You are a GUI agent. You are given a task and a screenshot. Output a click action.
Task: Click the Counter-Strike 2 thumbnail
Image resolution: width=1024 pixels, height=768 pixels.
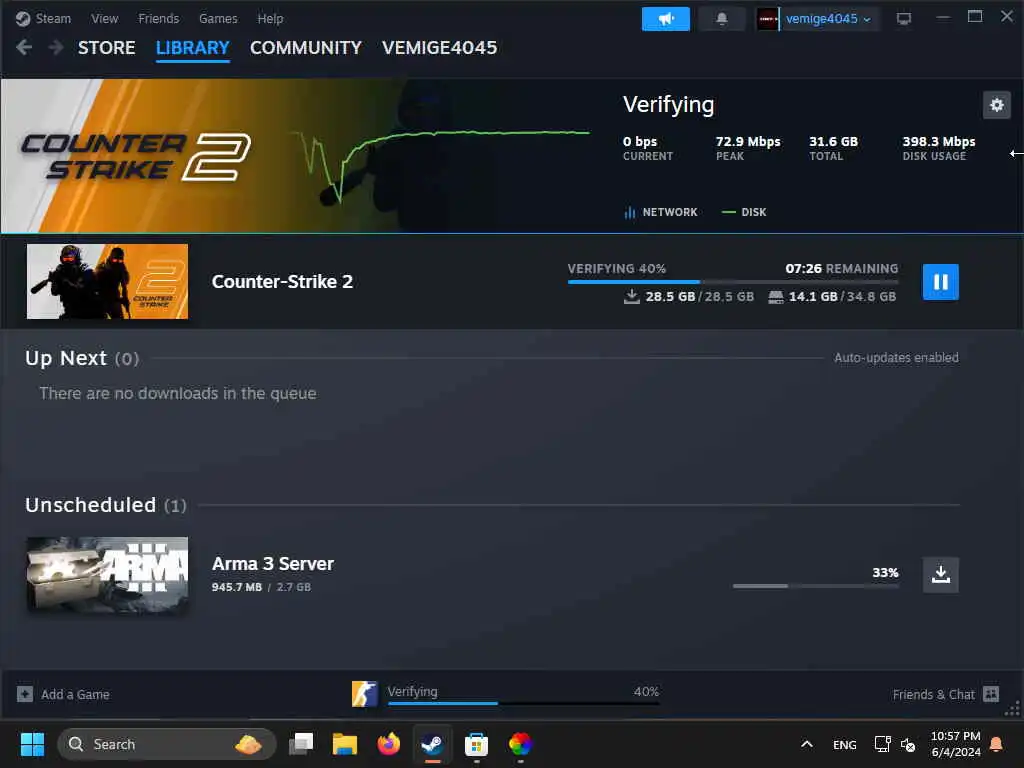pos(107,281)
